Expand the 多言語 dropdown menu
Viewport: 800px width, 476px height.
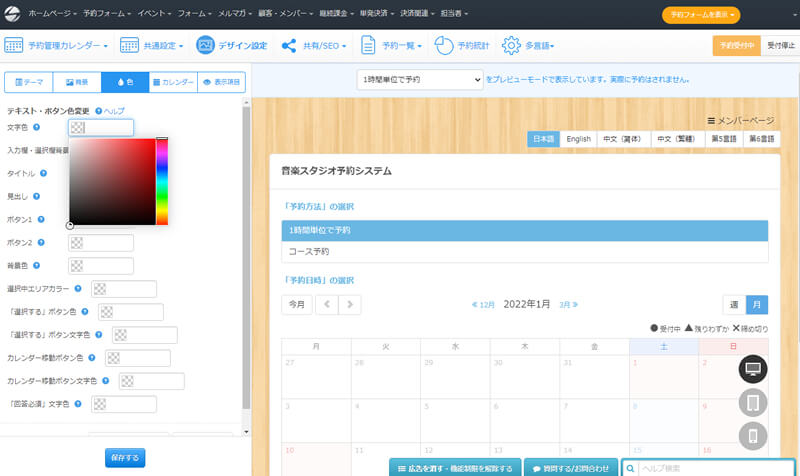pos(528,46)
